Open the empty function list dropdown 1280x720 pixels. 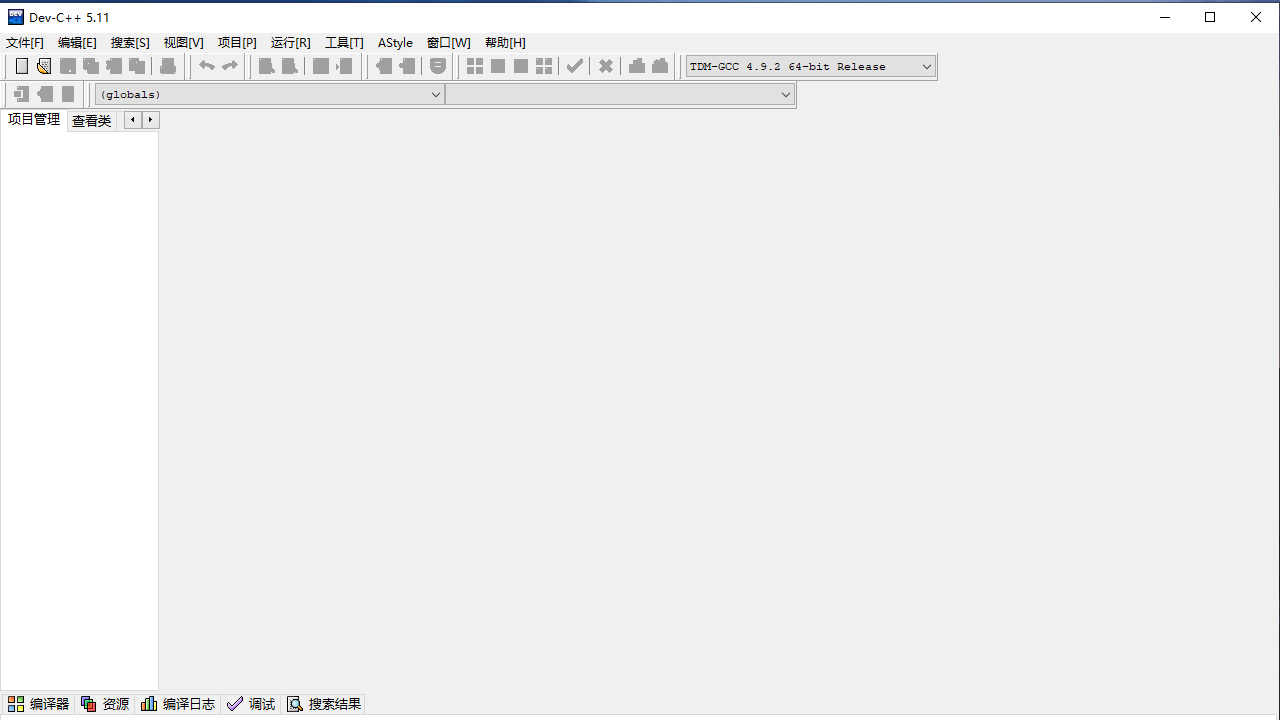pyautogui.click(x=785, y=94)
